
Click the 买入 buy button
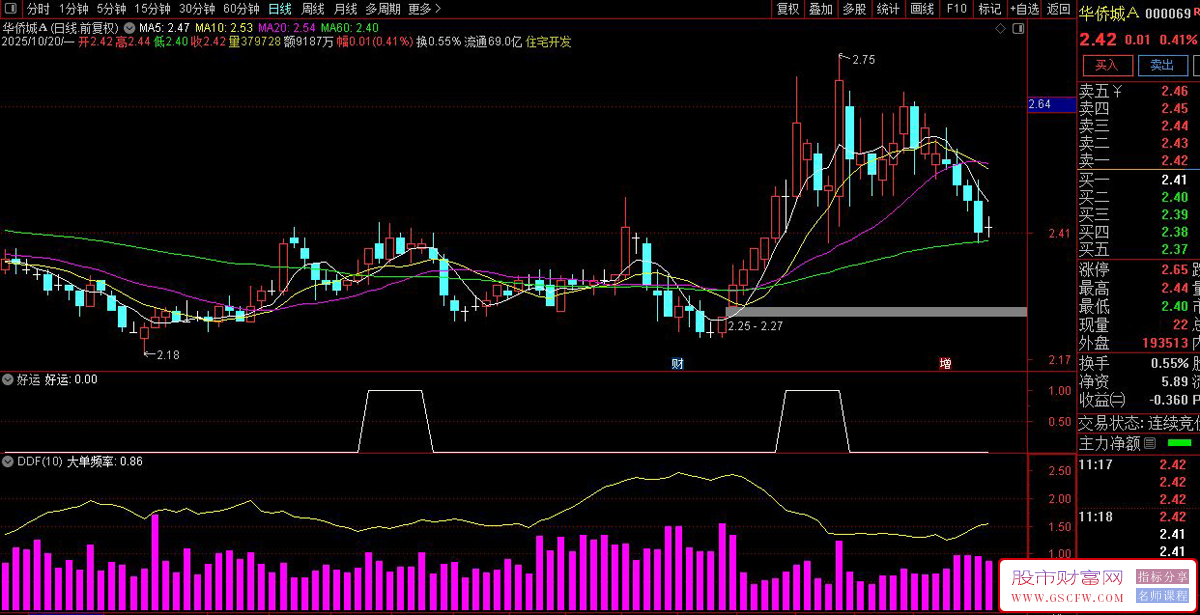pyautogui.click(x=1106, y=65)
